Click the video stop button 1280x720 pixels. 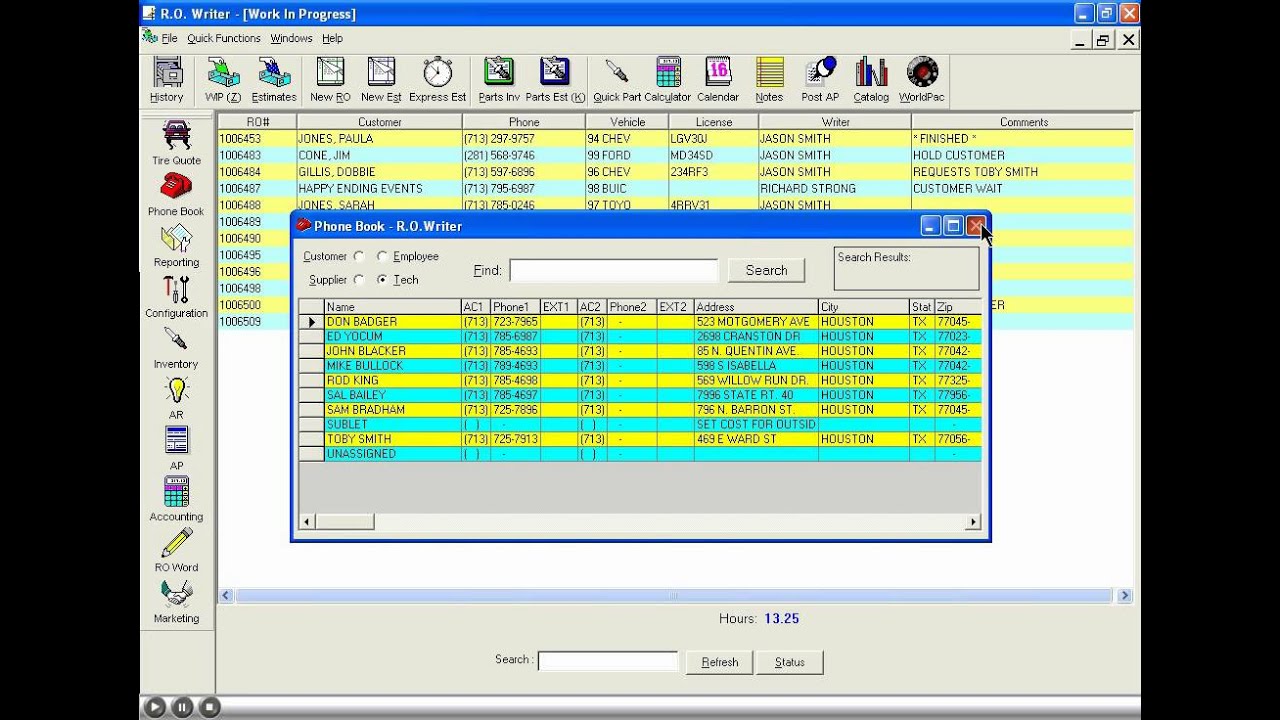coord(209,707)
